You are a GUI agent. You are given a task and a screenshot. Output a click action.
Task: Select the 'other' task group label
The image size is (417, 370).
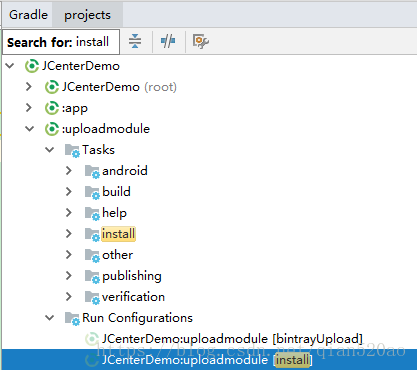pos(117,255)
